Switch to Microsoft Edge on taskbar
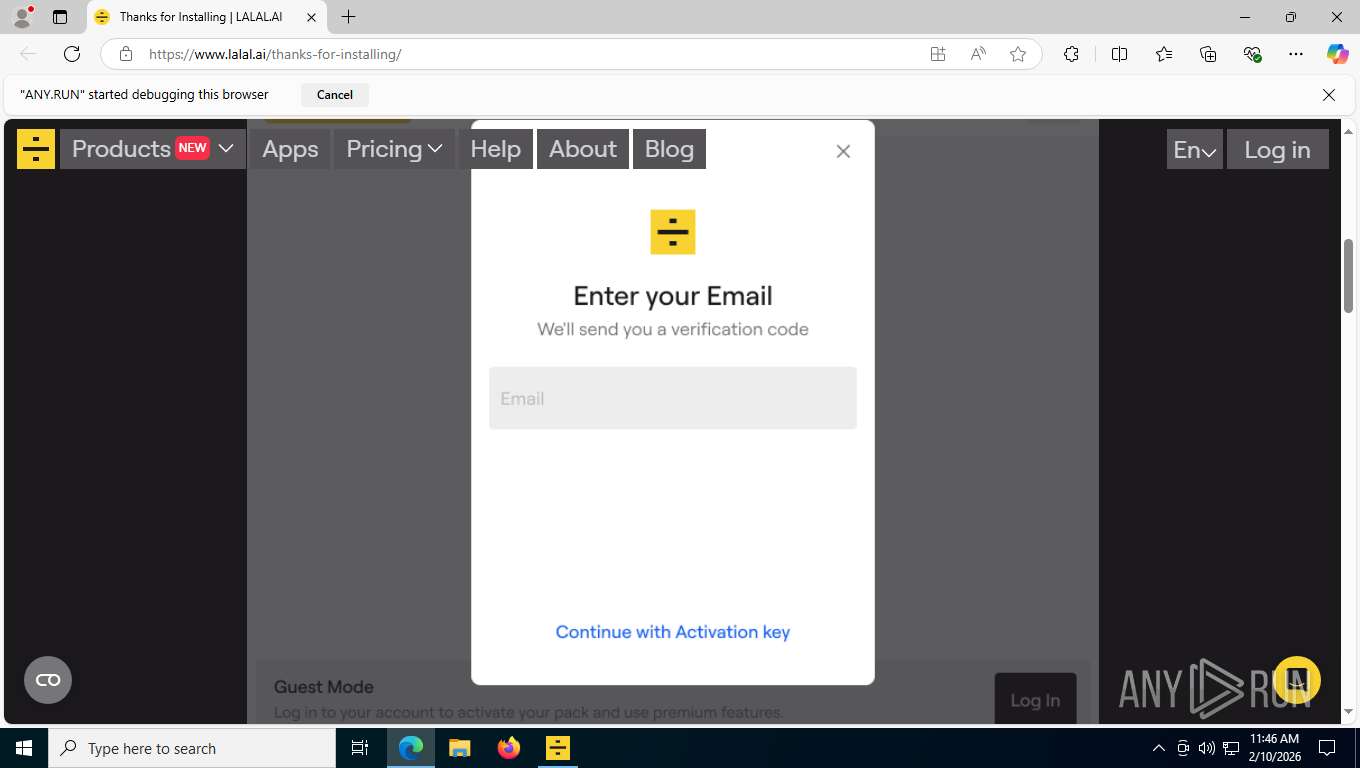This screenshot has width=1360, height=768. tap(411, 748)
